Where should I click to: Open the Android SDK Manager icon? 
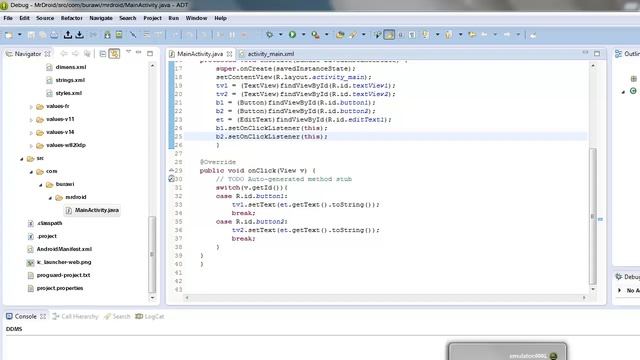(x=107, y=35)
